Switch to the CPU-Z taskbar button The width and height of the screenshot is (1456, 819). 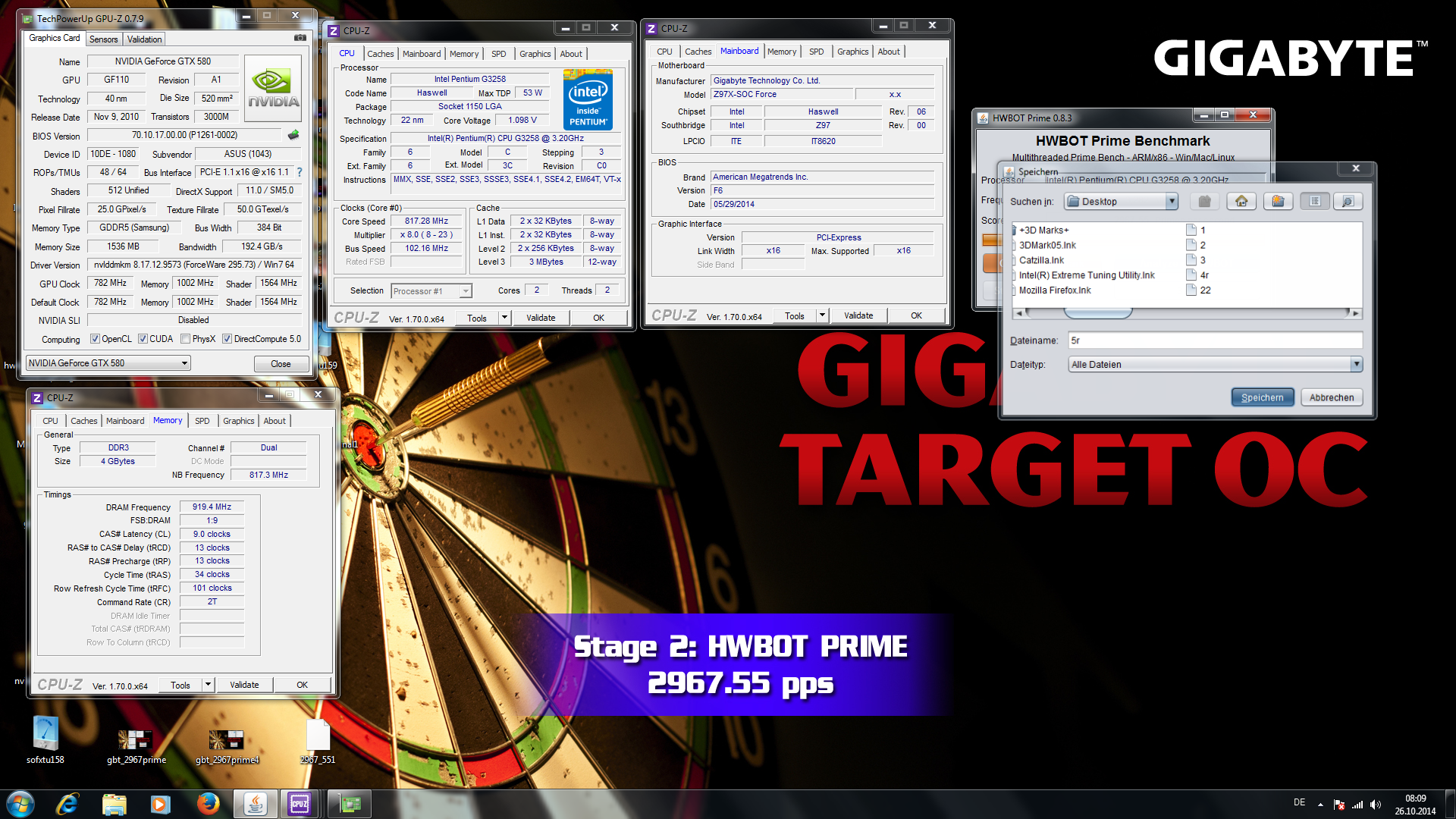pyautogui.click(x=300, y=804)
